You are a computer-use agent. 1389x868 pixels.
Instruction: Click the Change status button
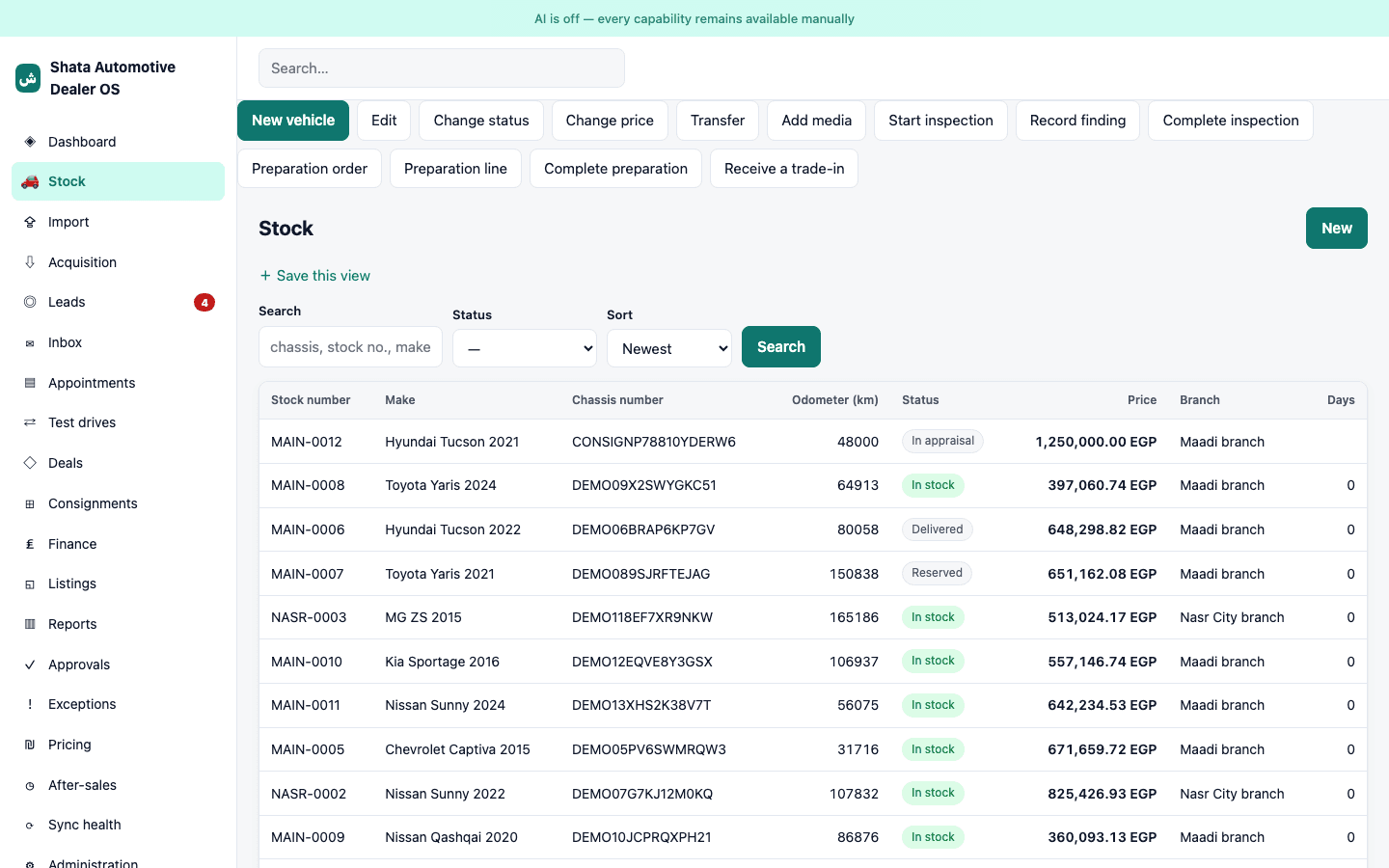point(481,121)
